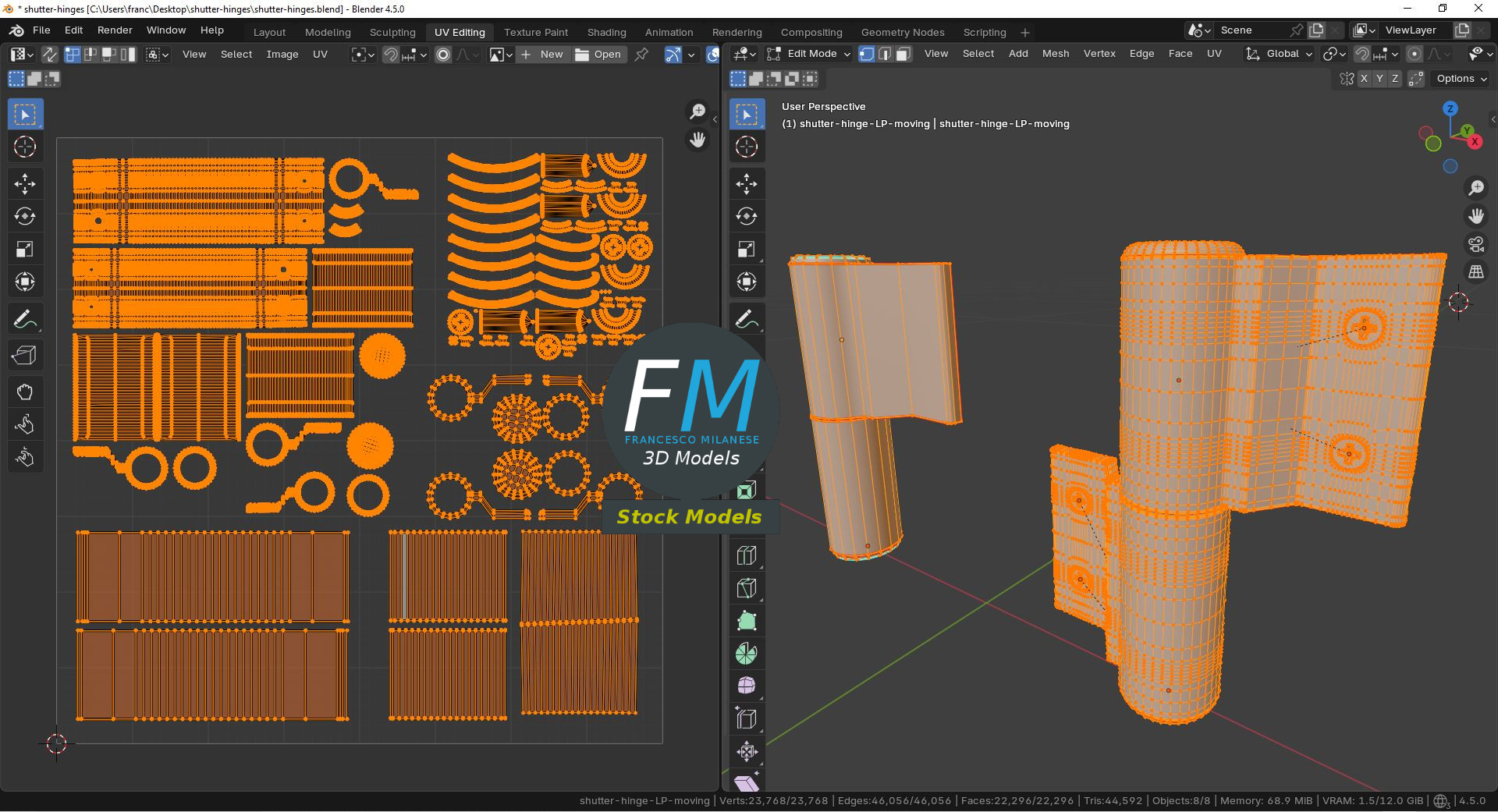This screenshot has height=812, width=1498.
Task: Toggle UV sync selection
Action: [x=49, y=54]
